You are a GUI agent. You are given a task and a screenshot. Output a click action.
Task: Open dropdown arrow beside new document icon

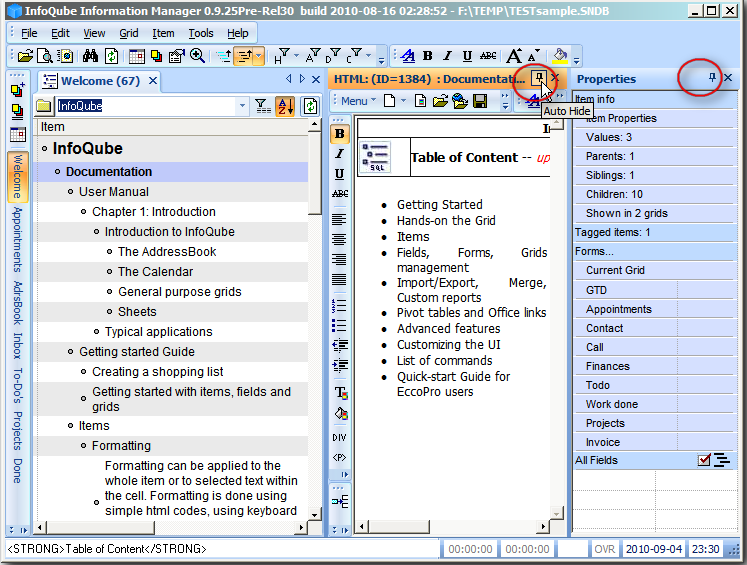click(404, 101)
